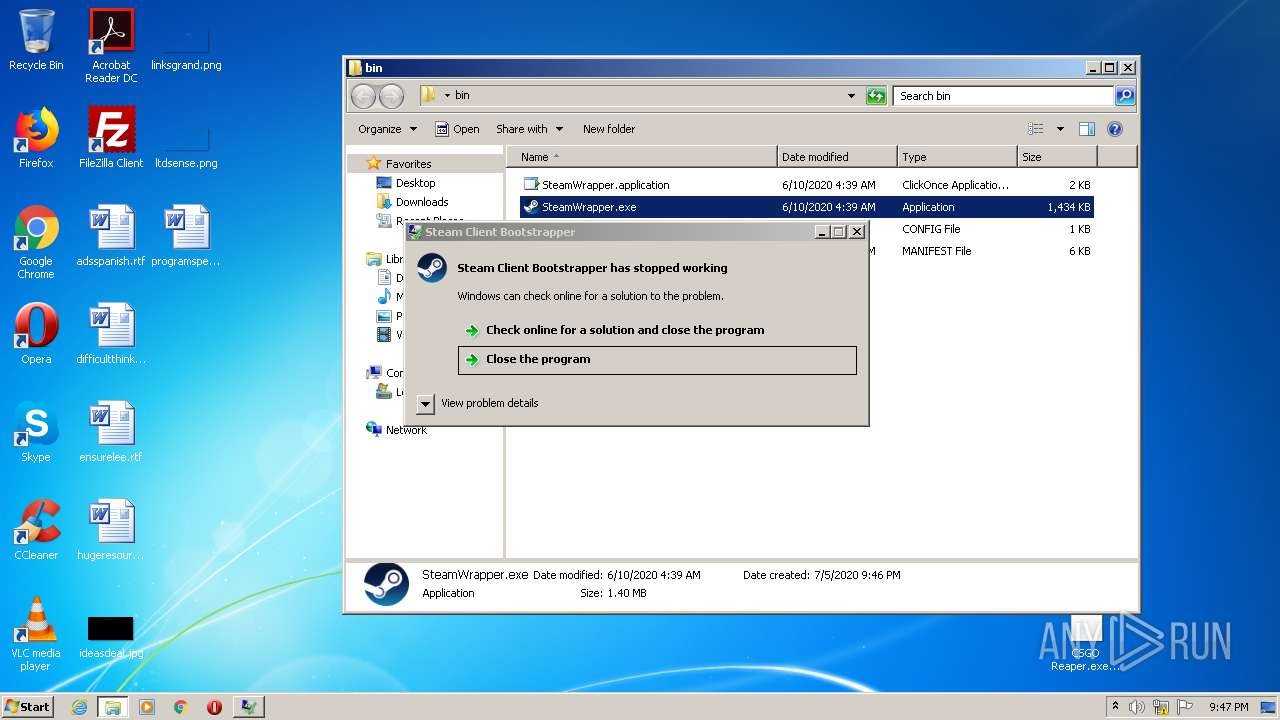The height and width of the screenshot is (720, 1280).
Task: Open Opera desktop shortcut
Action: pyautogui.click(x=36, y=335)
